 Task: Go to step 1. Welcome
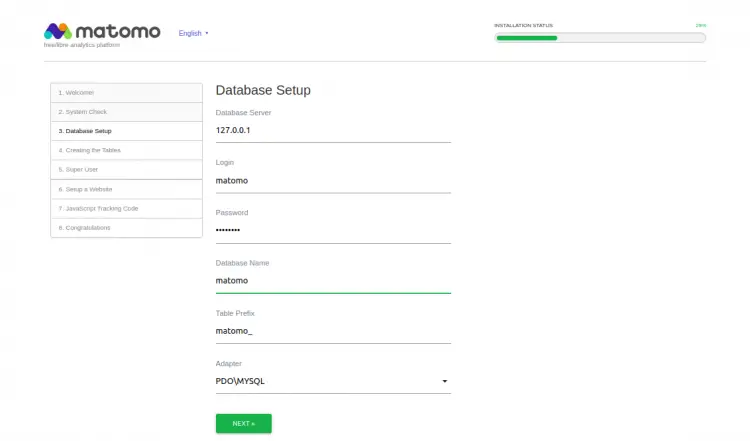(126, 93)
